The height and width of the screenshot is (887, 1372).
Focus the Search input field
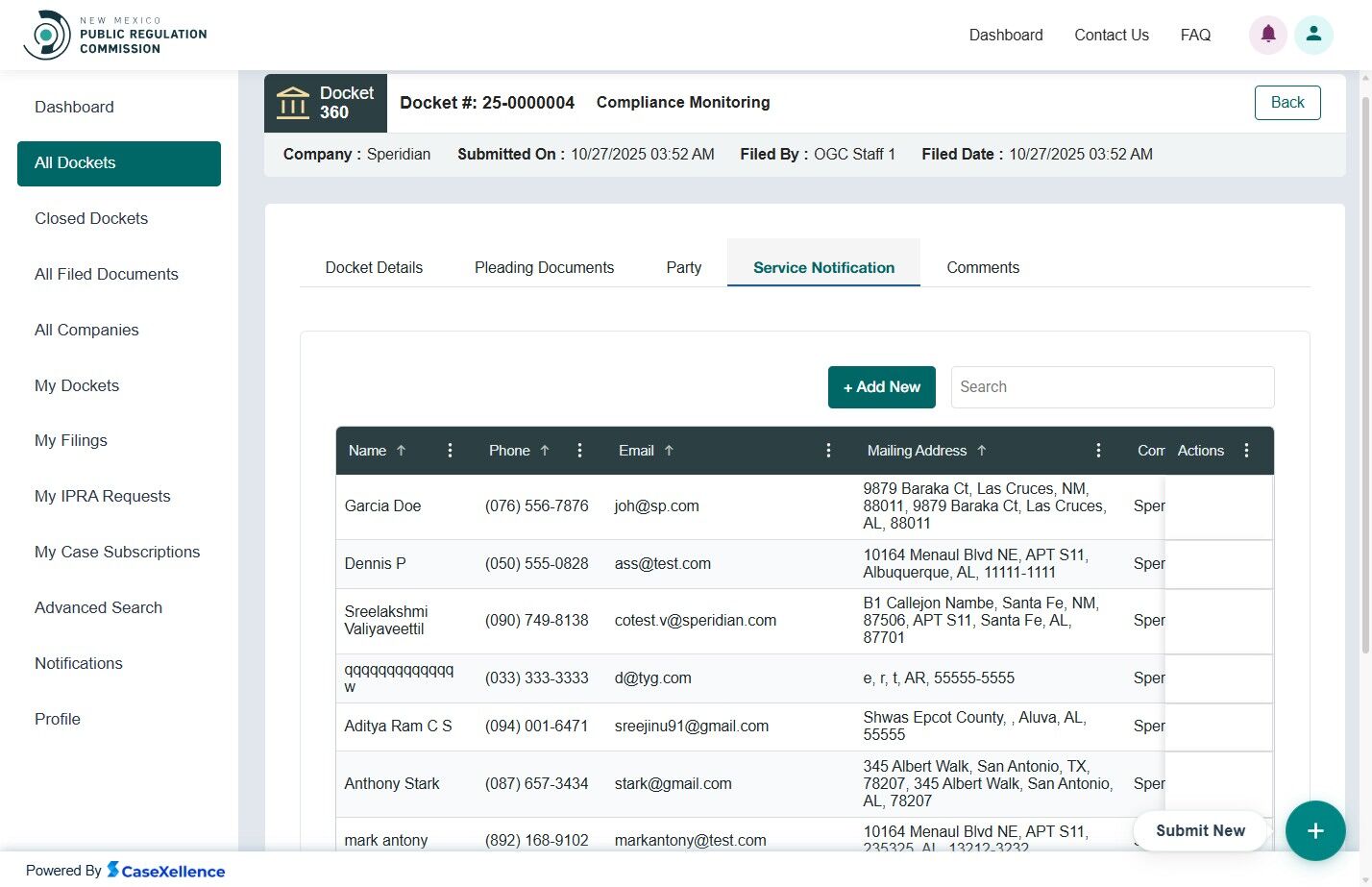[1113, 387]
